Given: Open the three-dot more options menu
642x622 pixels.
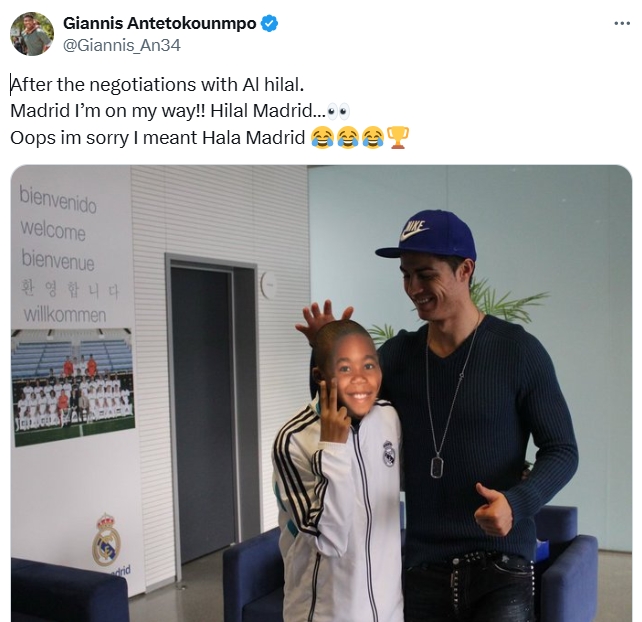Looking at the screenshot, I should 622,24.
